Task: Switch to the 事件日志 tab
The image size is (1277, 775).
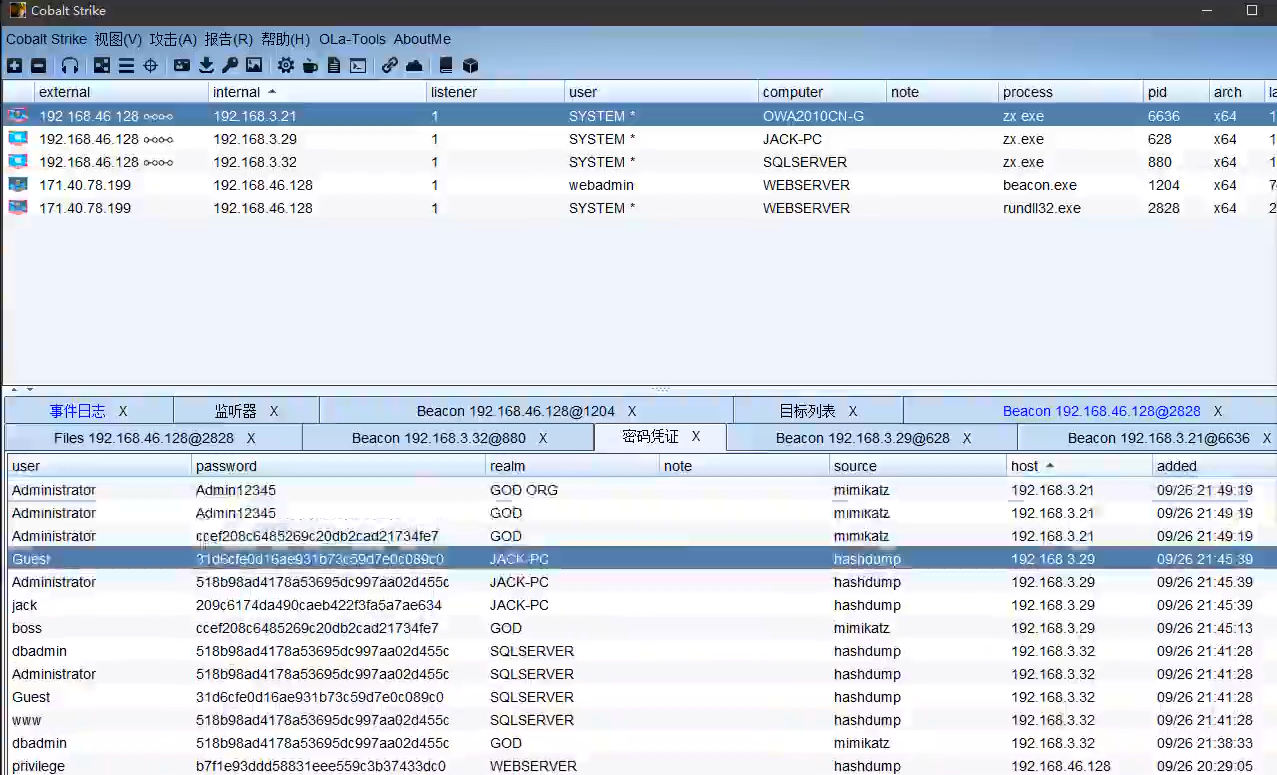Action: click(x=77, y=411)
